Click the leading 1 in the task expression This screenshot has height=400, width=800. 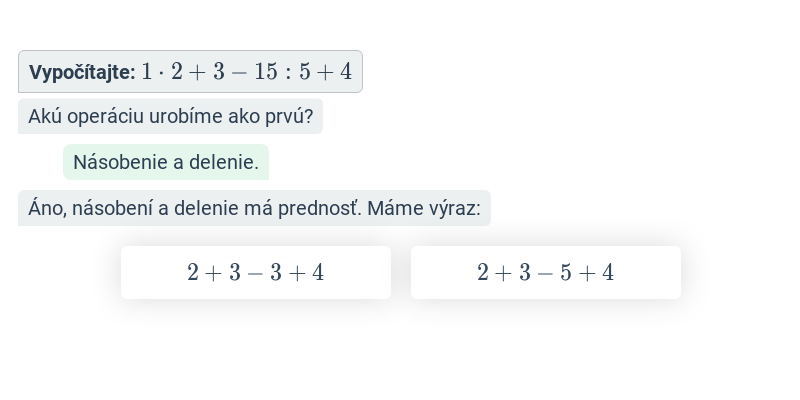point(147,72)
